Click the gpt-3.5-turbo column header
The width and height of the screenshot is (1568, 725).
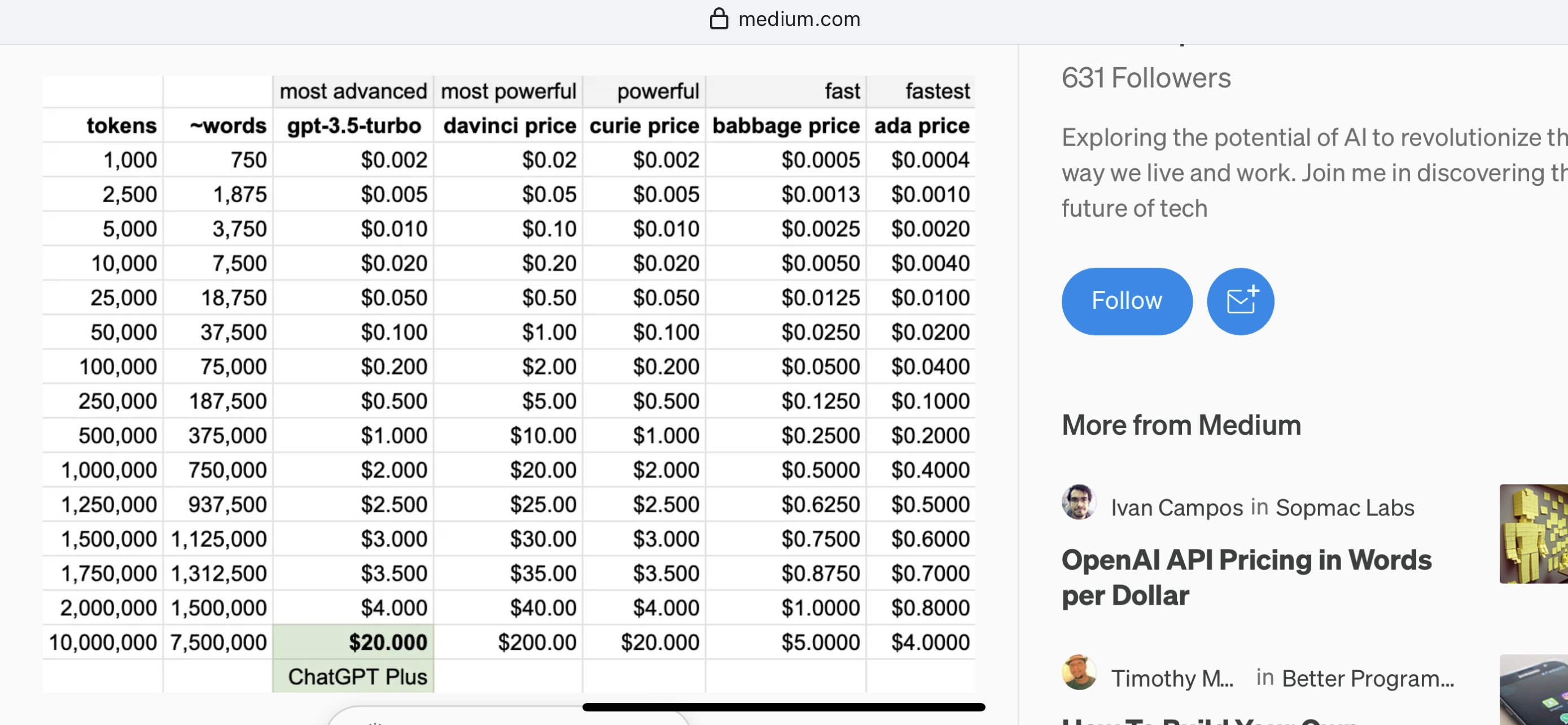click(x=354, y=125)
